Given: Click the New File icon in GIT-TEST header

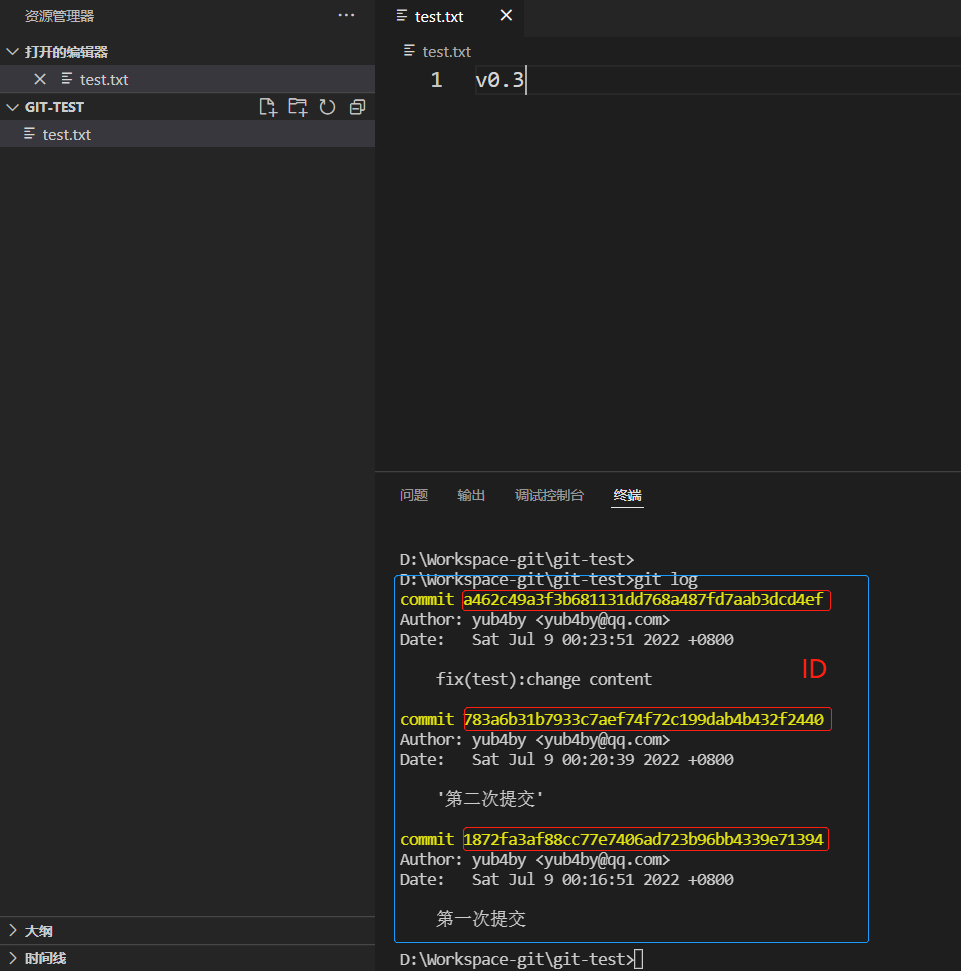Looking at the screenshot, I should (267, 107).
